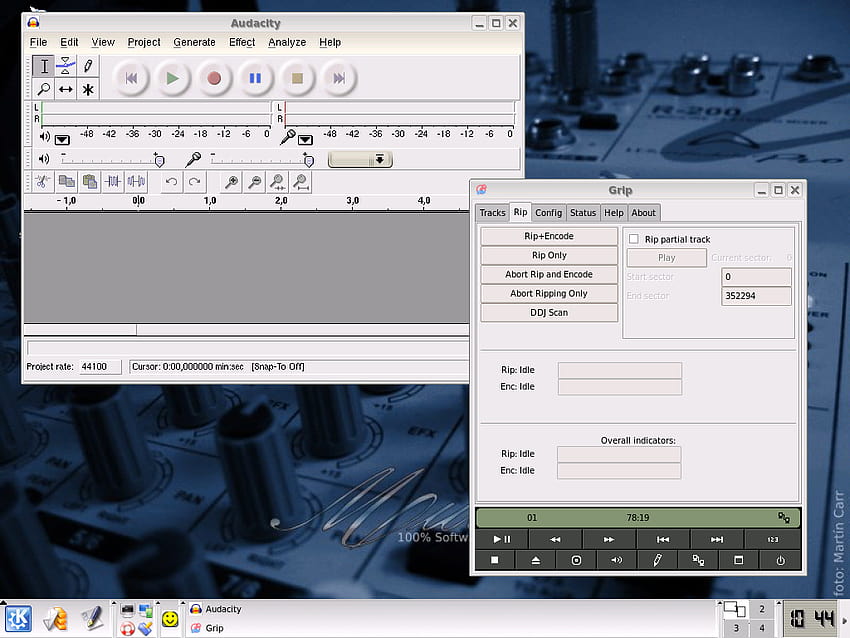Click the End sector field showing 352294
This screenshot has width=850, height=638.
(x=756, y=296)
